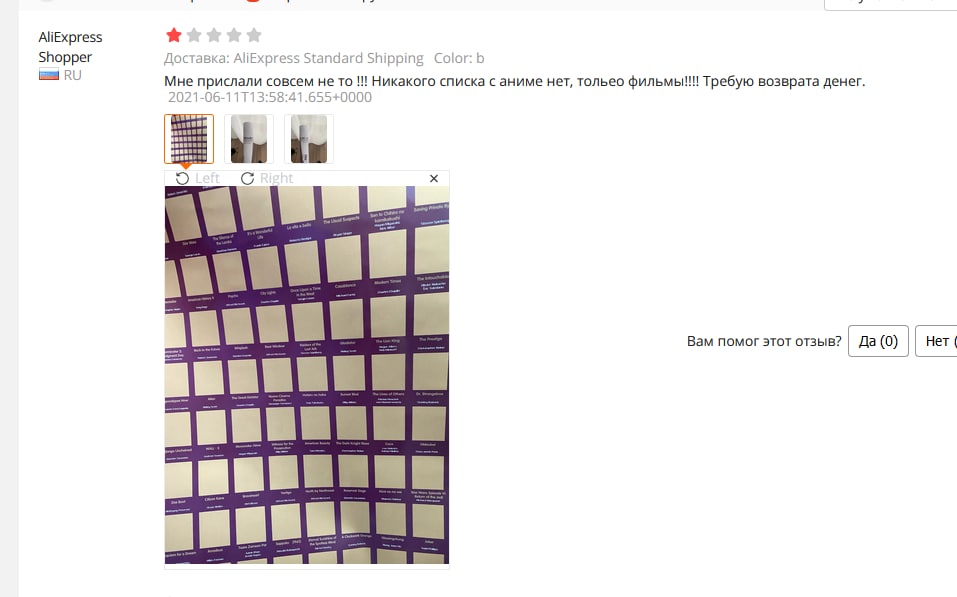The height and width of the screenshot is (597, 957).
Task: Click the RU country label
Action: (x=73, y=75)
